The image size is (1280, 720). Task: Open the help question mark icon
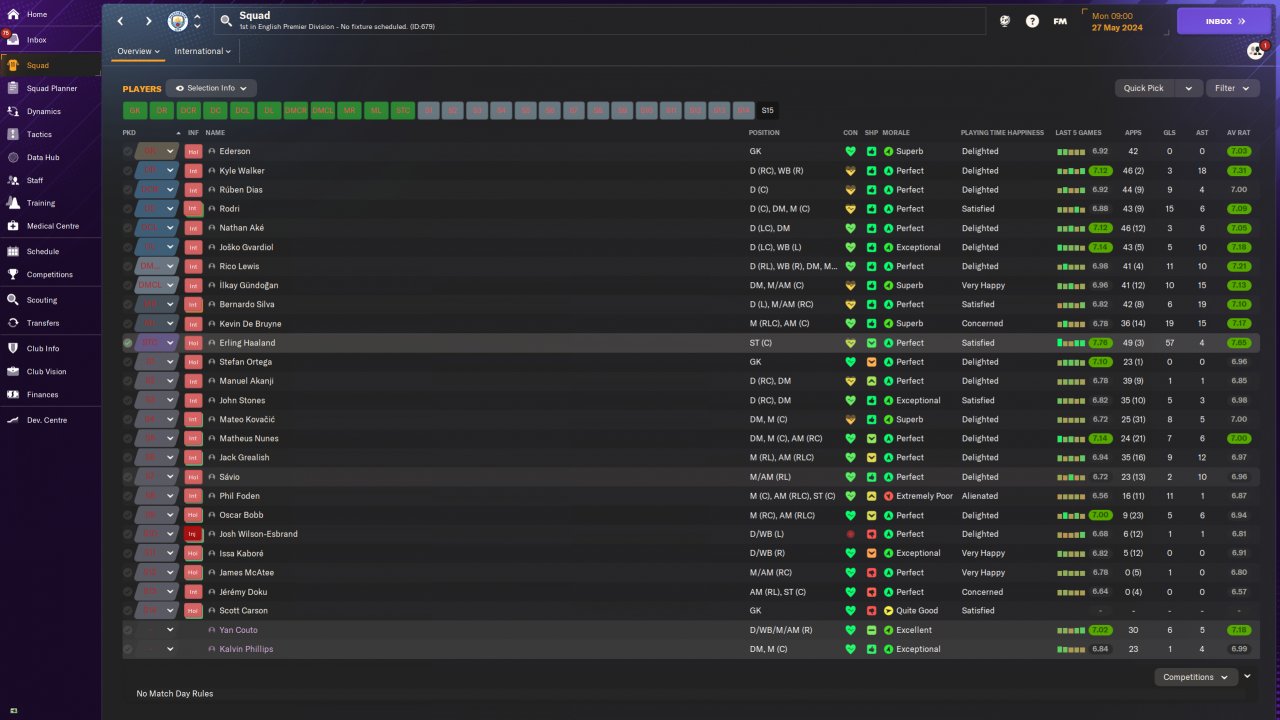1032,21
